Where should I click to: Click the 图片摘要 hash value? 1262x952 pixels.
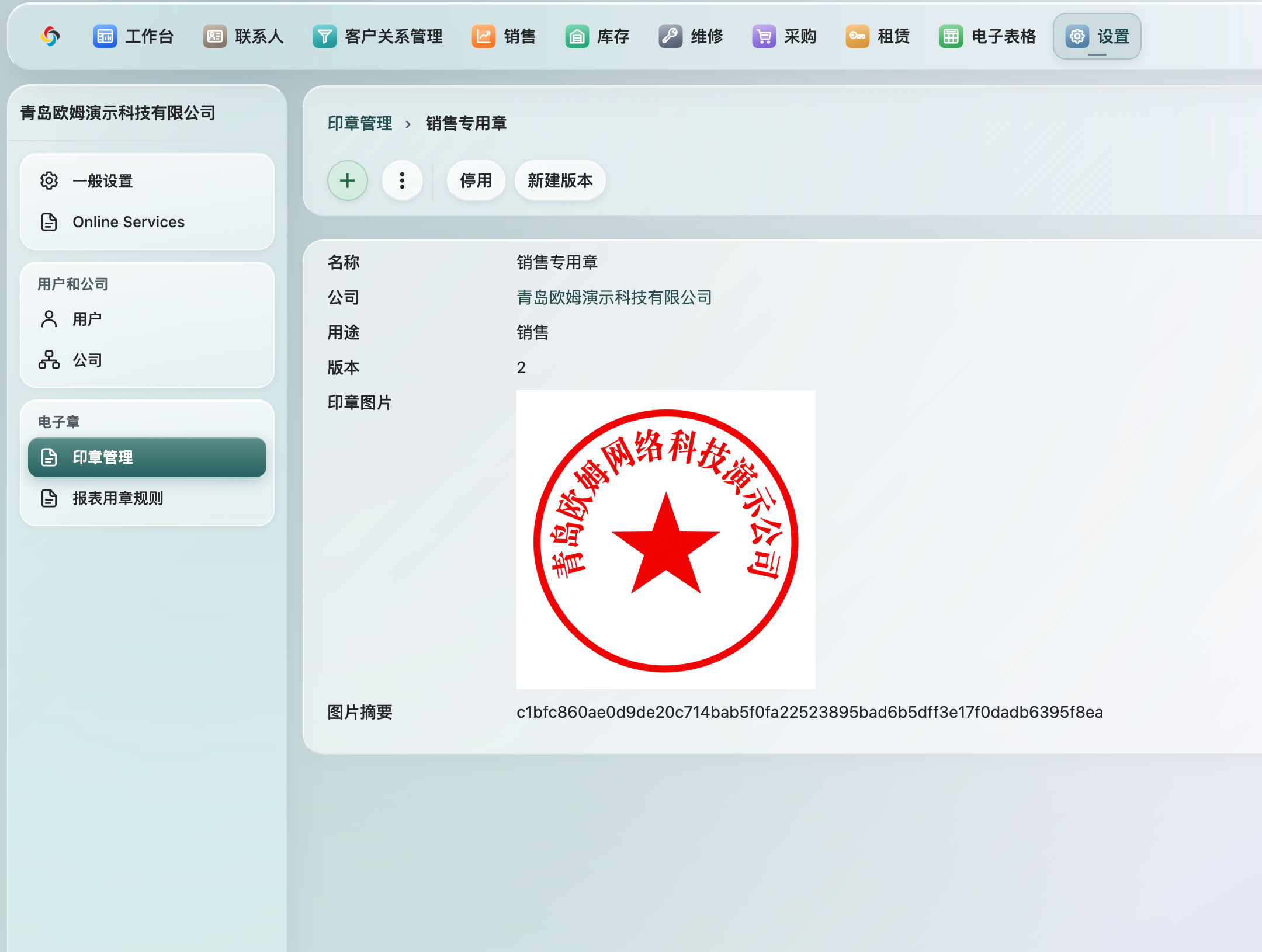click(x=810, y=712)
